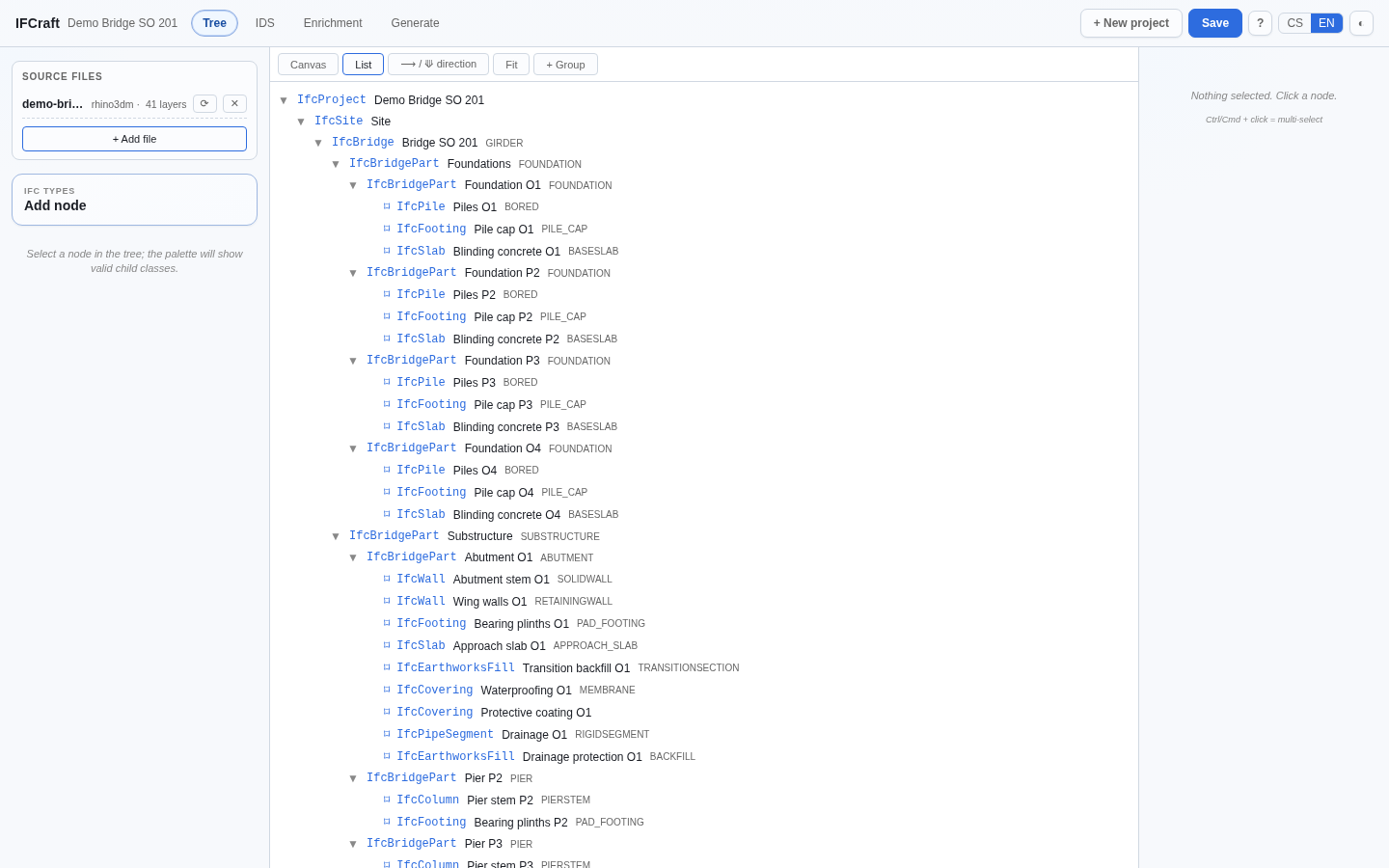Click the node icon beside Protective coating O1
The height and width of the screenshot is (868, 1389).
(387, 712)
